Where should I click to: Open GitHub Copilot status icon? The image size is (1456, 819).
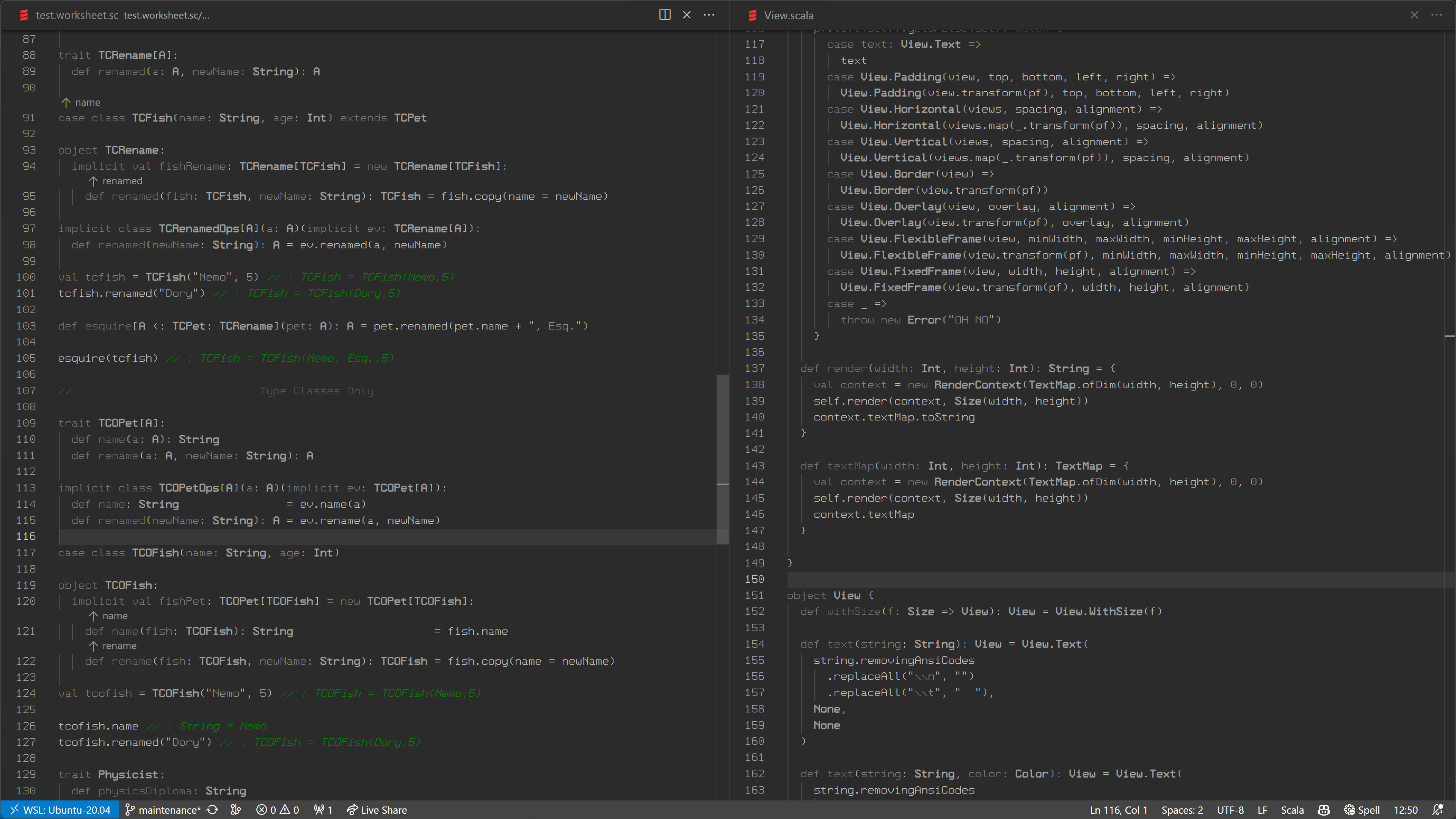pos(1323,810)
